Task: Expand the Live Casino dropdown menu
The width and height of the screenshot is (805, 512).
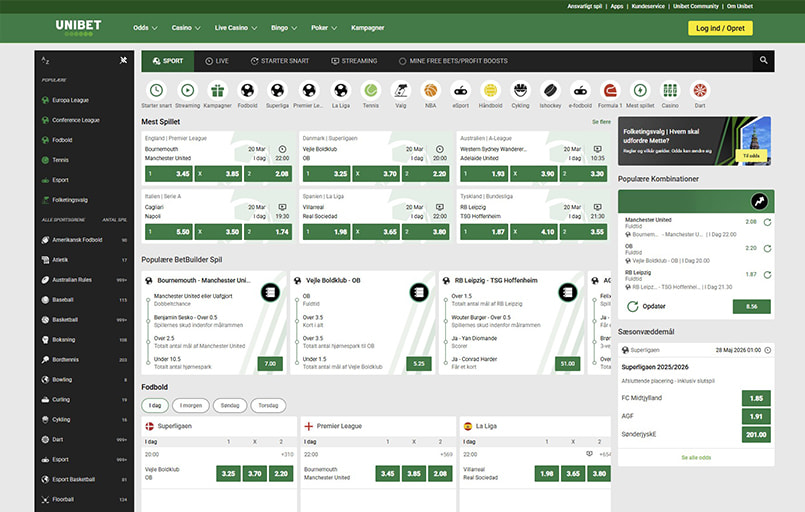Action: pos(236,28)
